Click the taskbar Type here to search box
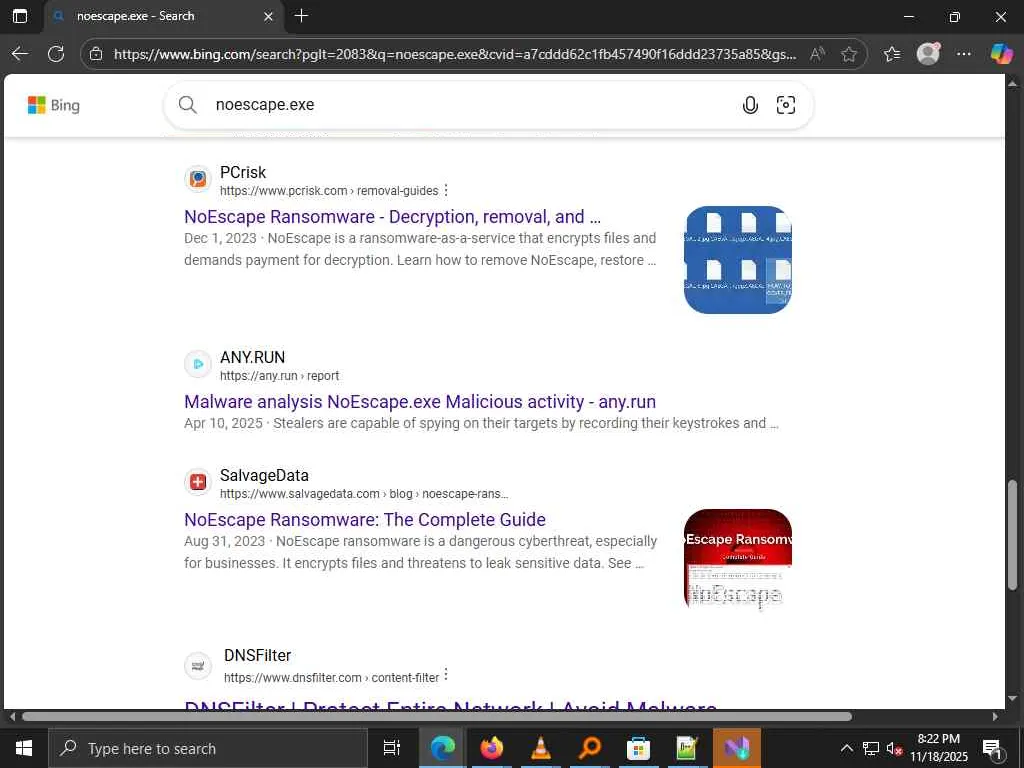Screen dimensions: 1024x768 (209, 748)
